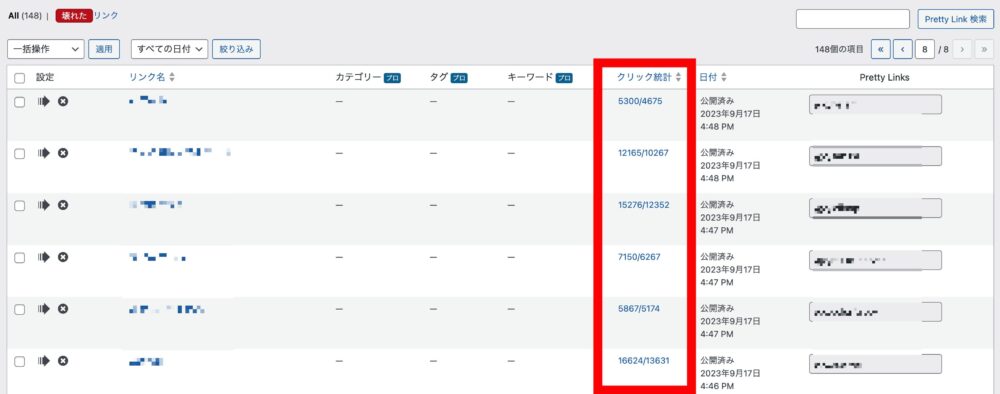Viewport: 1000px width, 394px height.
Task: Click delete X icon in 12165/10267 row
Action: click(62, 153)
